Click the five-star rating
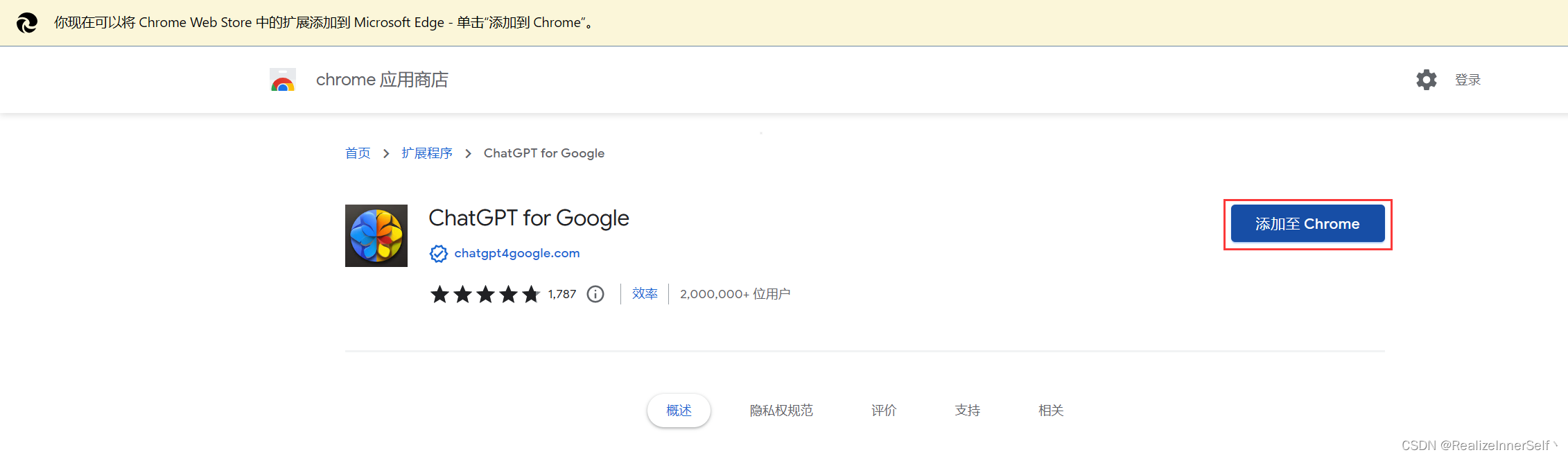This screenshot has height=457, width=1568. 485,294
